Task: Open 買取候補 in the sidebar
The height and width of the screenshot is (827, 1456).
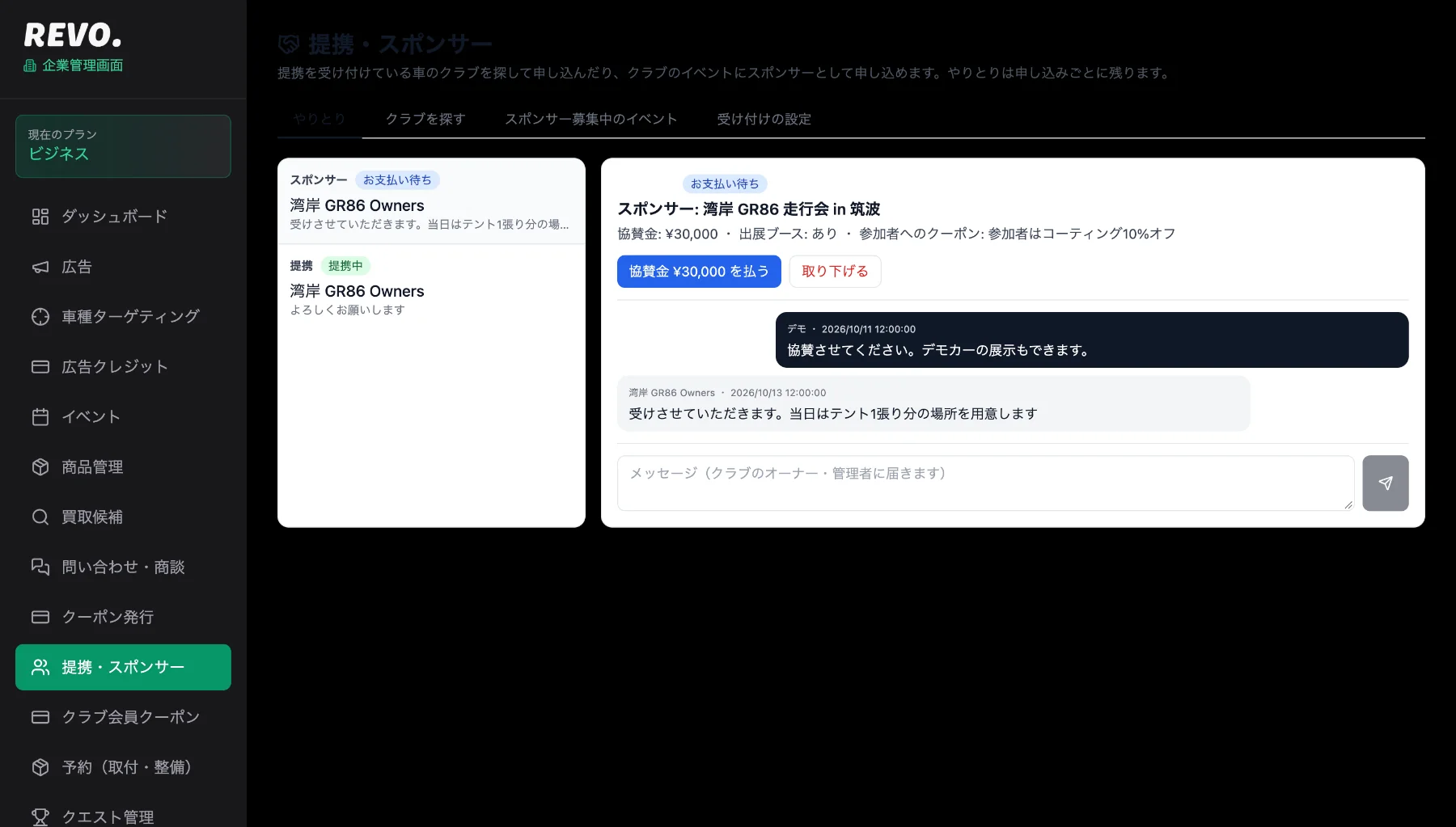Action: click(x=123, y=517)
